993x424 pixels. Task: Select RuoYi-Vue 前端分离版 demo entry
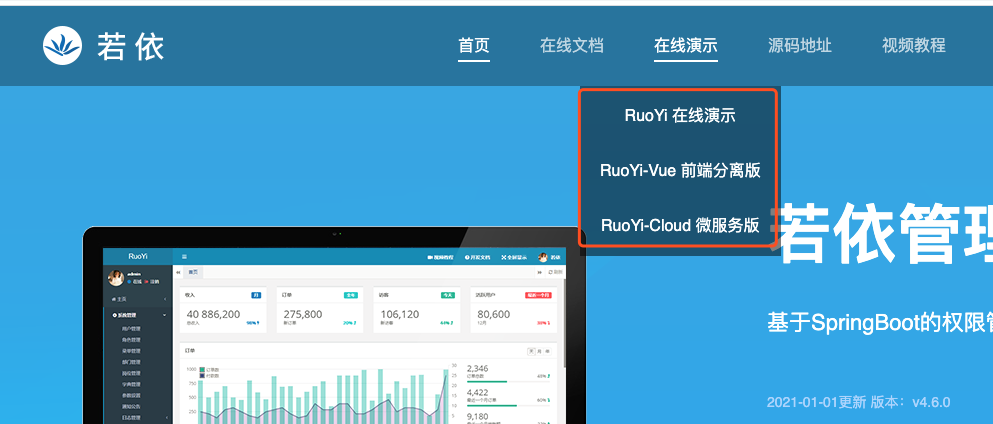pos(680,170)
